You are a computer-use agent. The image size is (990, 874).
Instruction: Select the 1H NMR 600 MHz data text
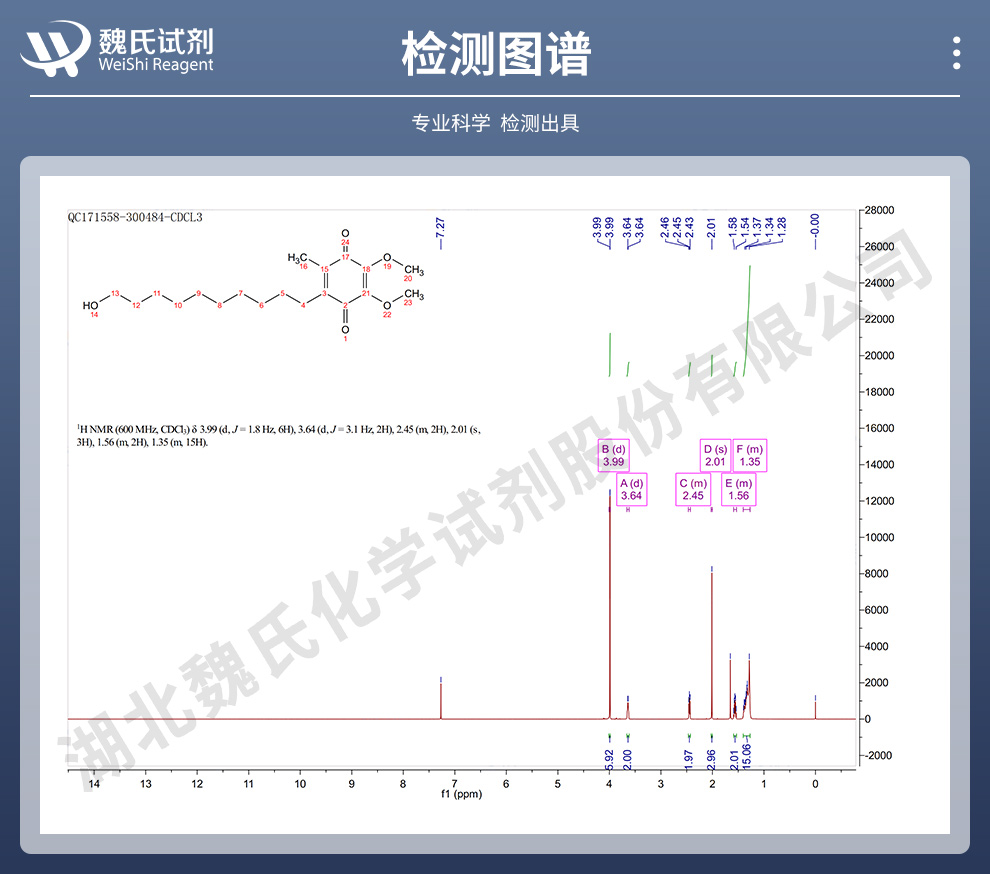[278, 436]
